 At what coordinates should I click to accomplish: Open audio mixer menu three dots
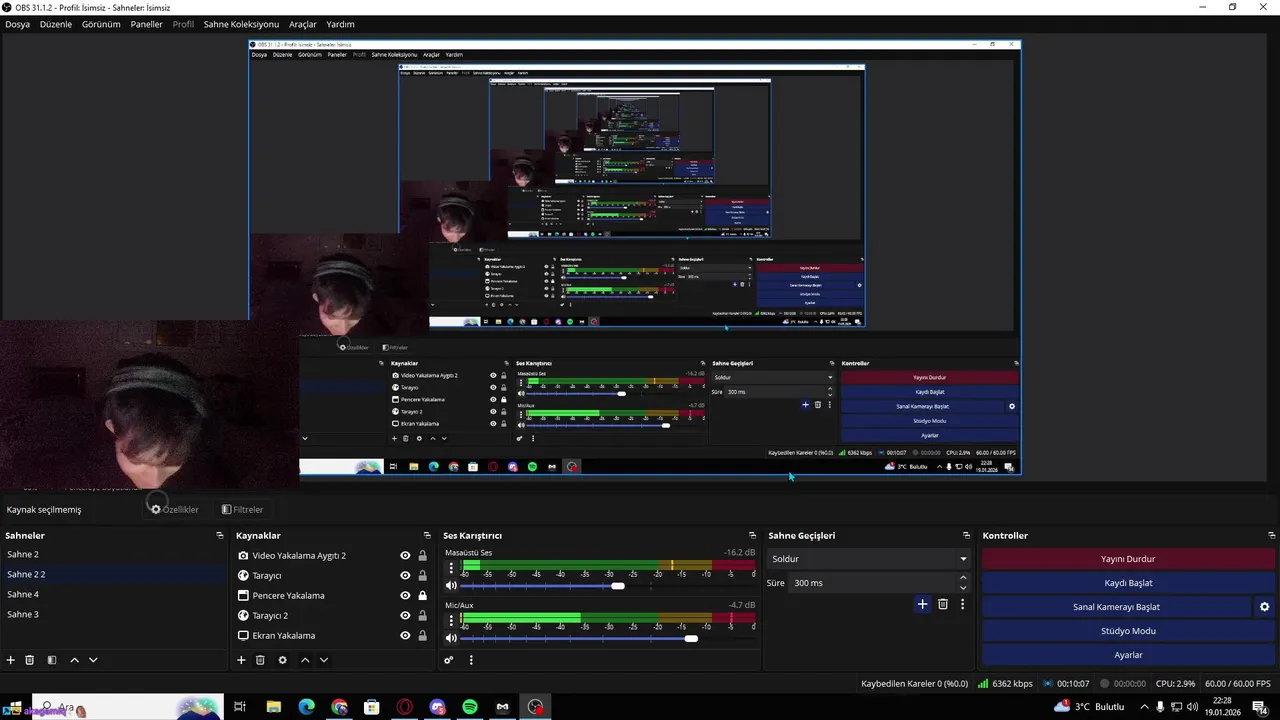coord(471,660)
